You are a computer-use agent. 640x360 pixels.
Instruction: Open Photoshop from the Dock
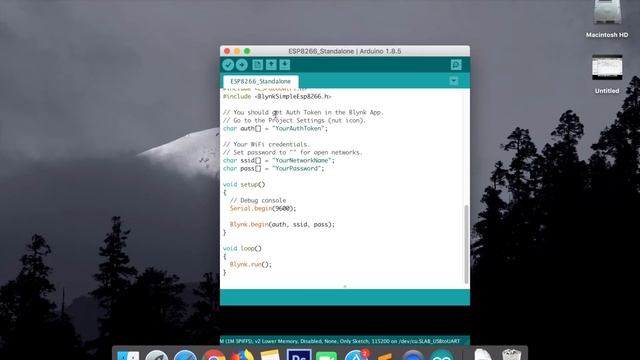pos(299,355)
